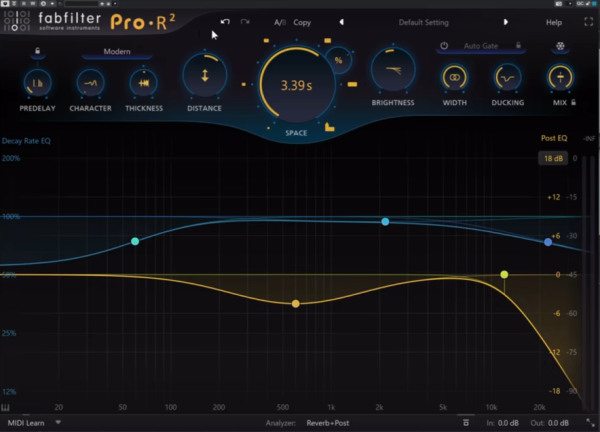Select the yellow-green Post EQ node

coord(504,274)
